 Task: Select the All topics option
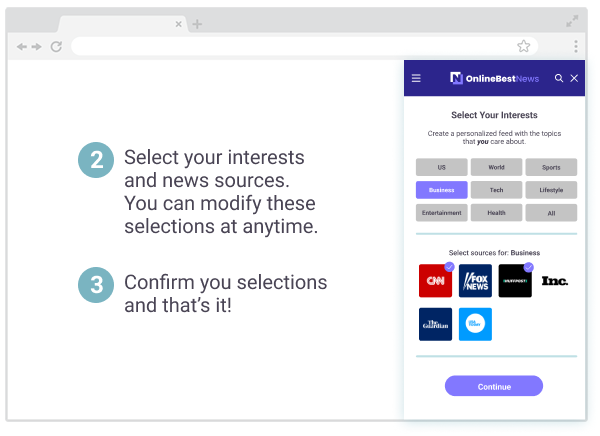click(x=551, y=212)
